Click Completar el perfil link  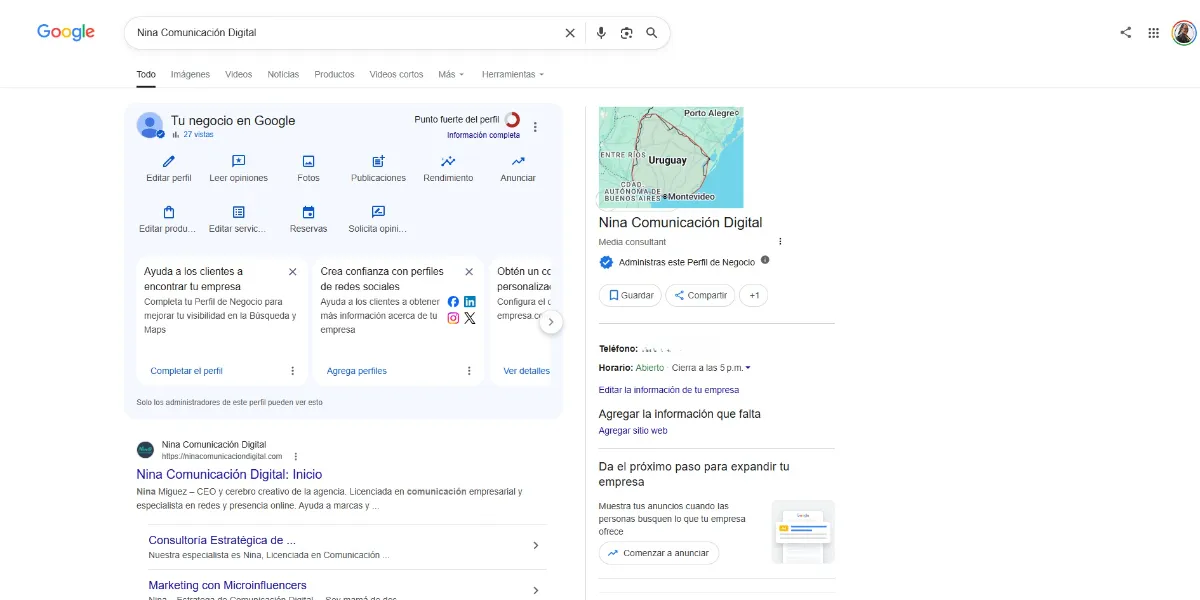coord(186,371)
